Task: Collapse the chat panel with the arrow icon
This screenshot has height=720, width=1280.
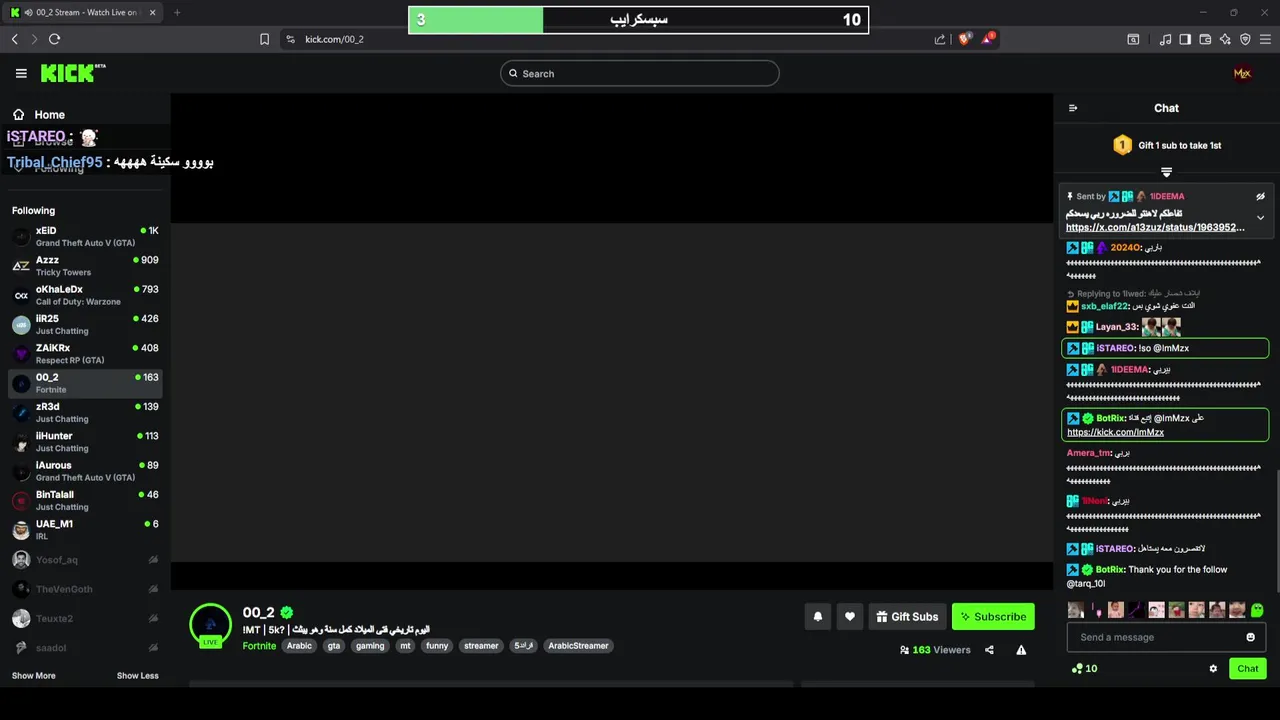Action: click(1073, 108)
